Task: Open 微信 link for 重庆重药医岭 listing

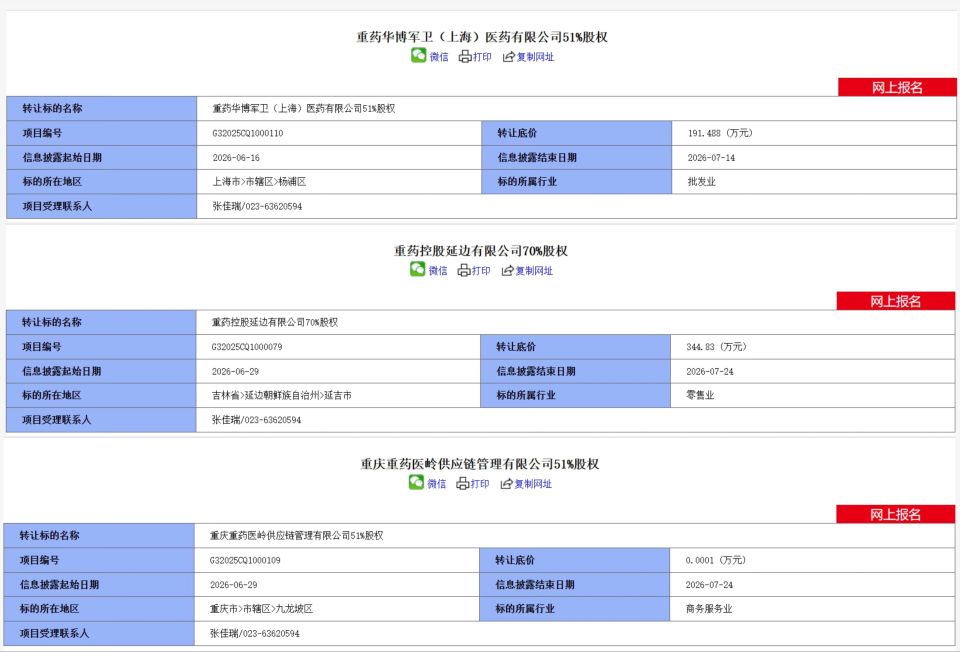Action: point(437,484)
